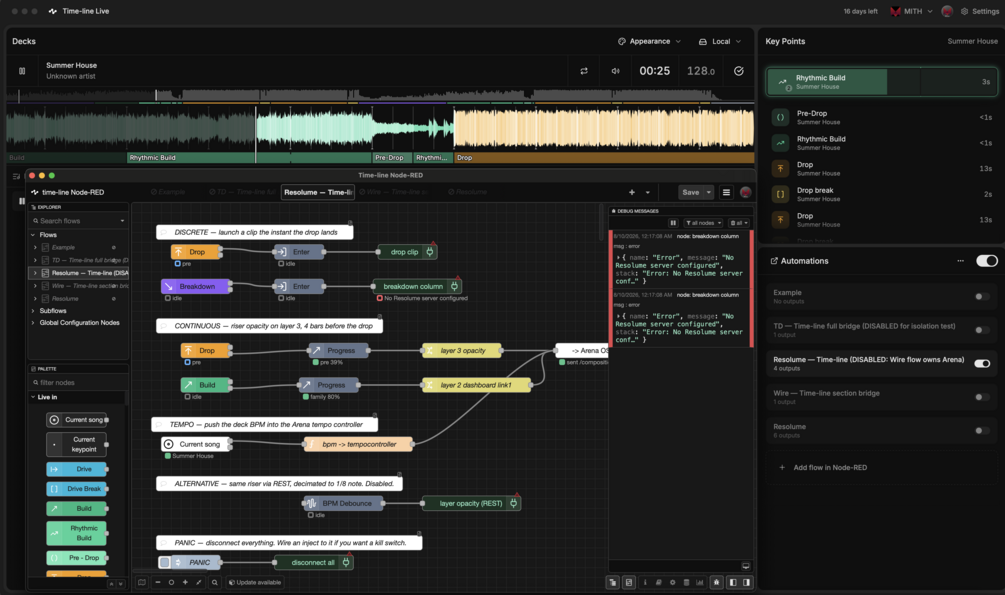Toggle loop icon in deck header
This screenshot has width=1005, height=595.
pyautogui.click(x=584, y=71)
